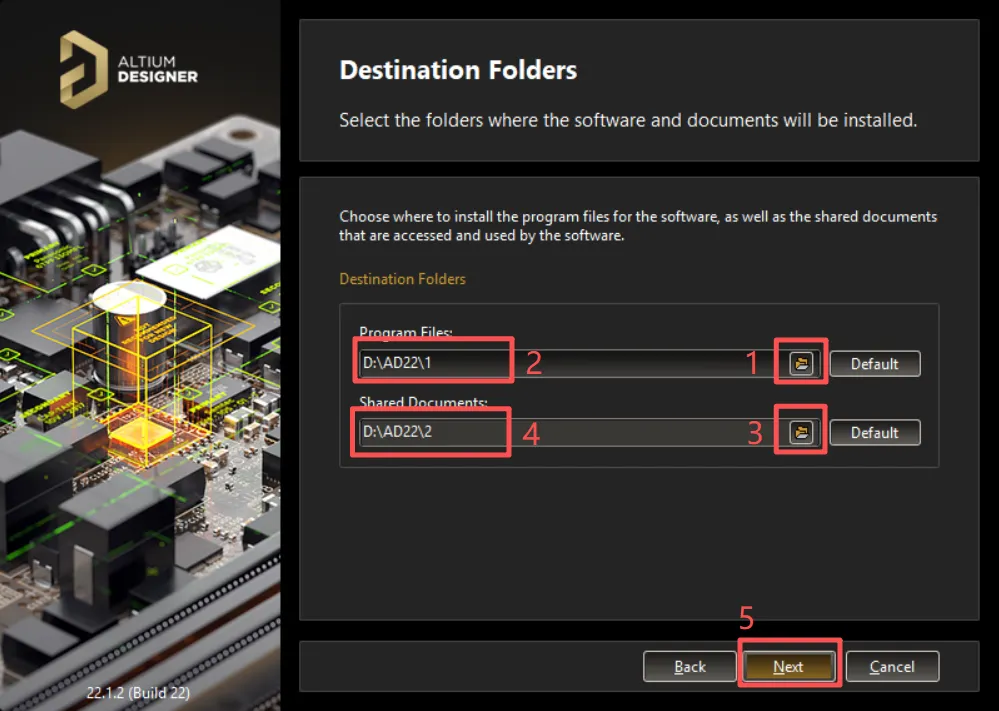Go to the Next installer step
Viewport: 999px width, 711px height.
(x=789, y=666)
